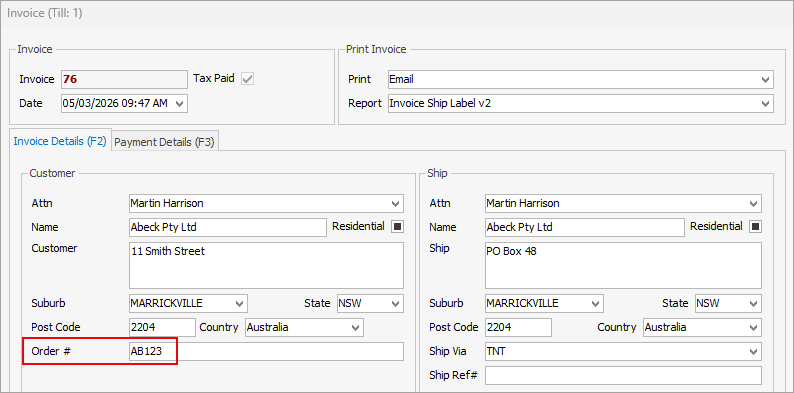This screenshot has height=393, width=794.
Task: Click the Order # label
Action: coord(51,351)
